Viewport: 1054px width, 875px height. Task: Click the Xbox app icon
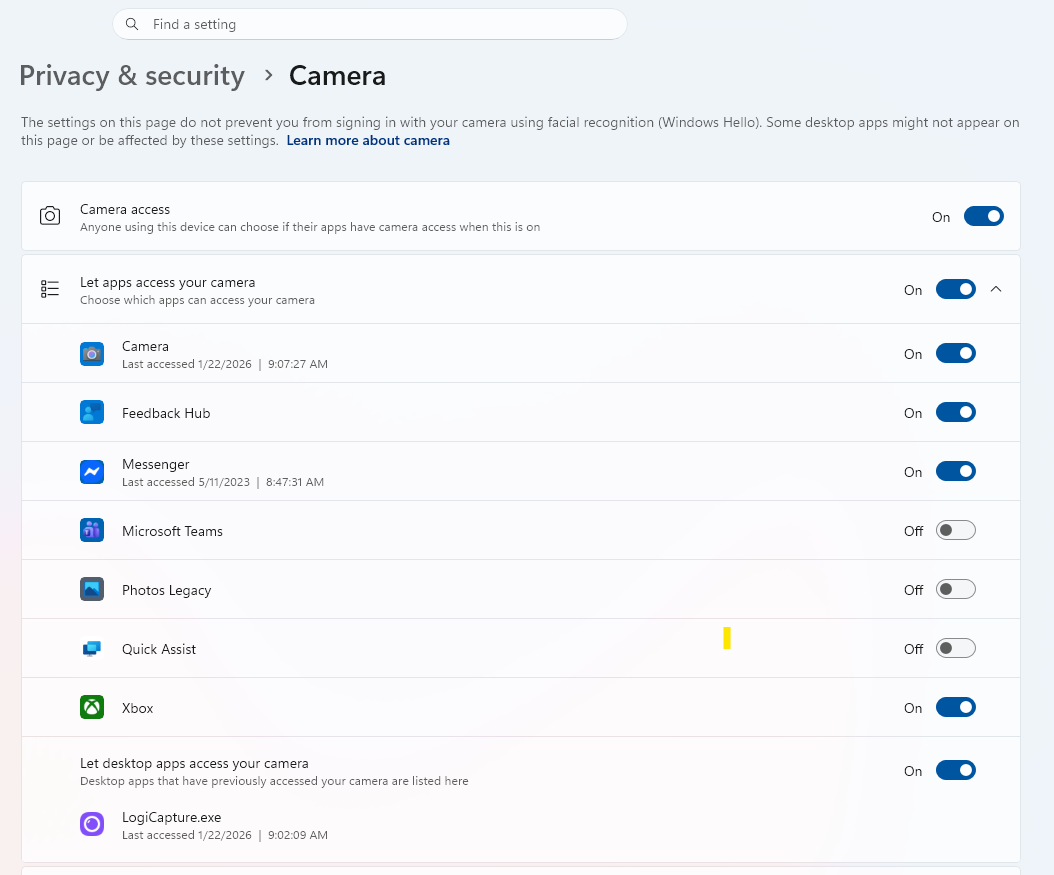92,707
